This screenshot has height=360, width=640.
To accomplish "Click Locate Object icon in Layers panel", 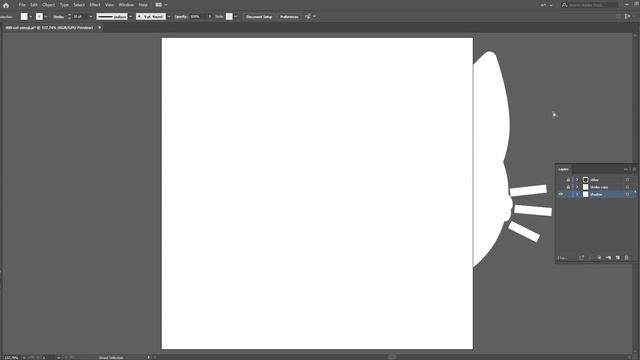I will 590,258.
